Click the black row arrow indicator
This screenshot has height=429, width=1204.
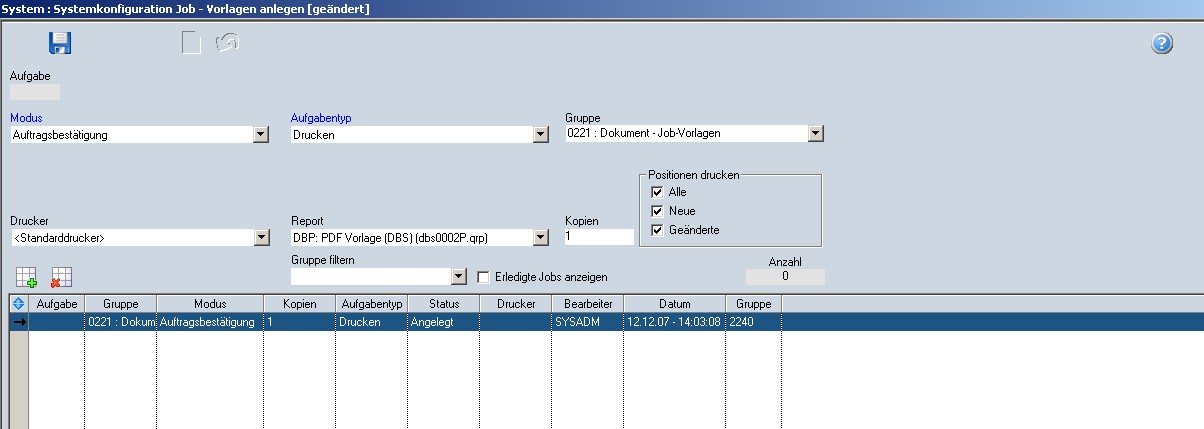pyautogui.click(x=18, y=322)
